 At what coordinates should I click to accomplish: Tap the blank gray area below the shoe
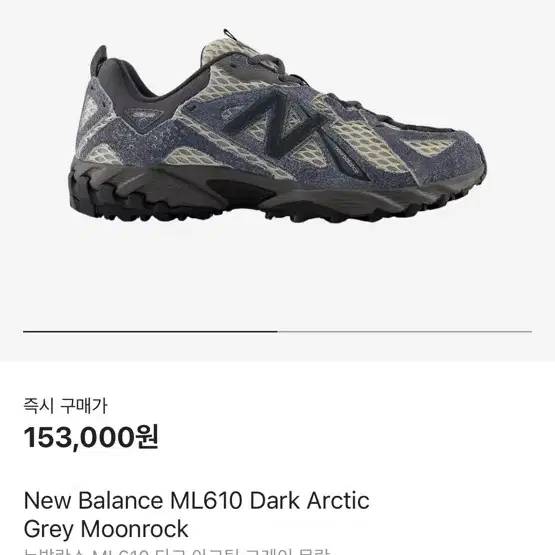tap(277, 276)
